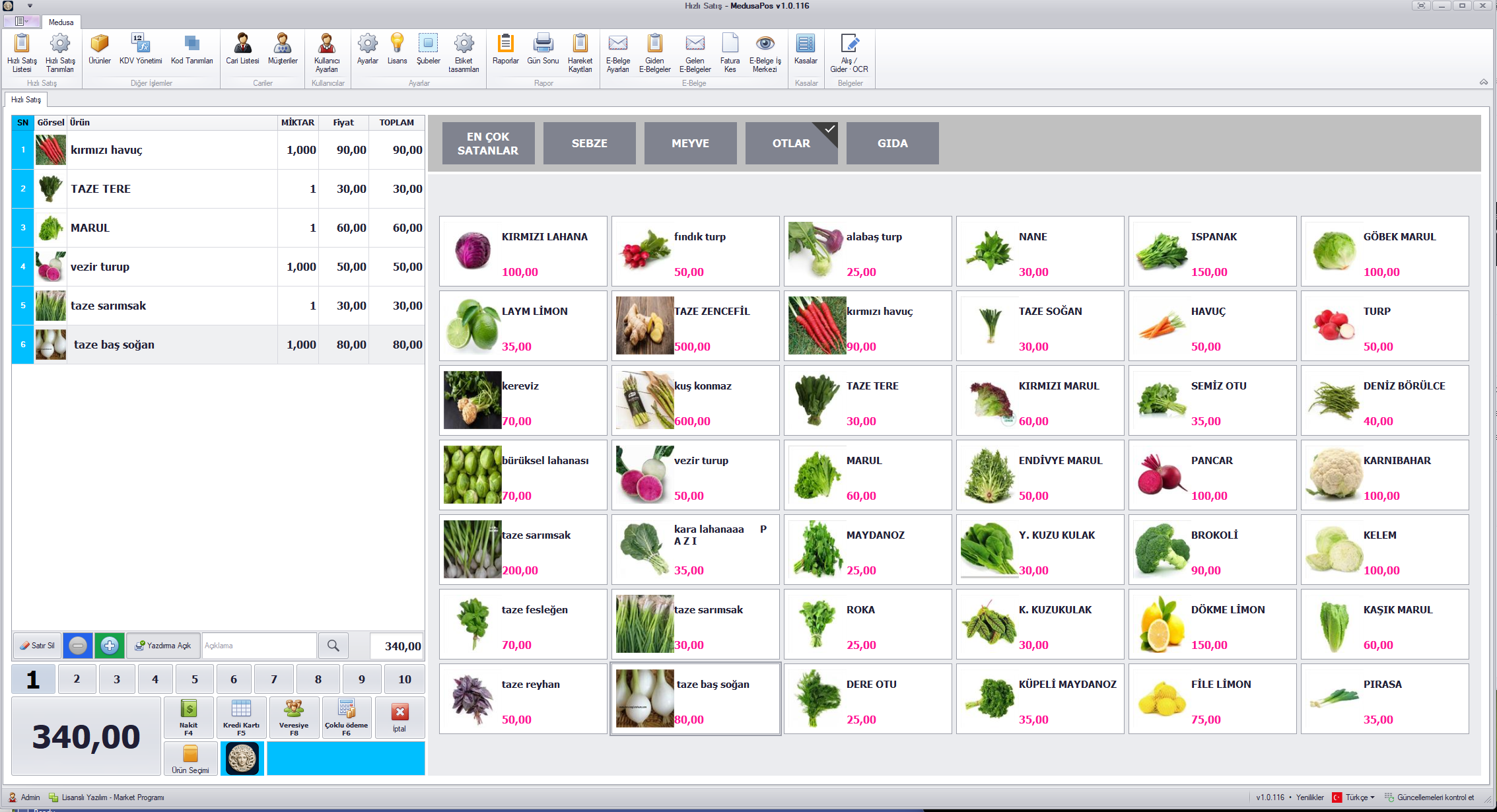Viewport: 1497px width, 812px height.
Task: Click the Satır Sil button
Action: point(38,646)
